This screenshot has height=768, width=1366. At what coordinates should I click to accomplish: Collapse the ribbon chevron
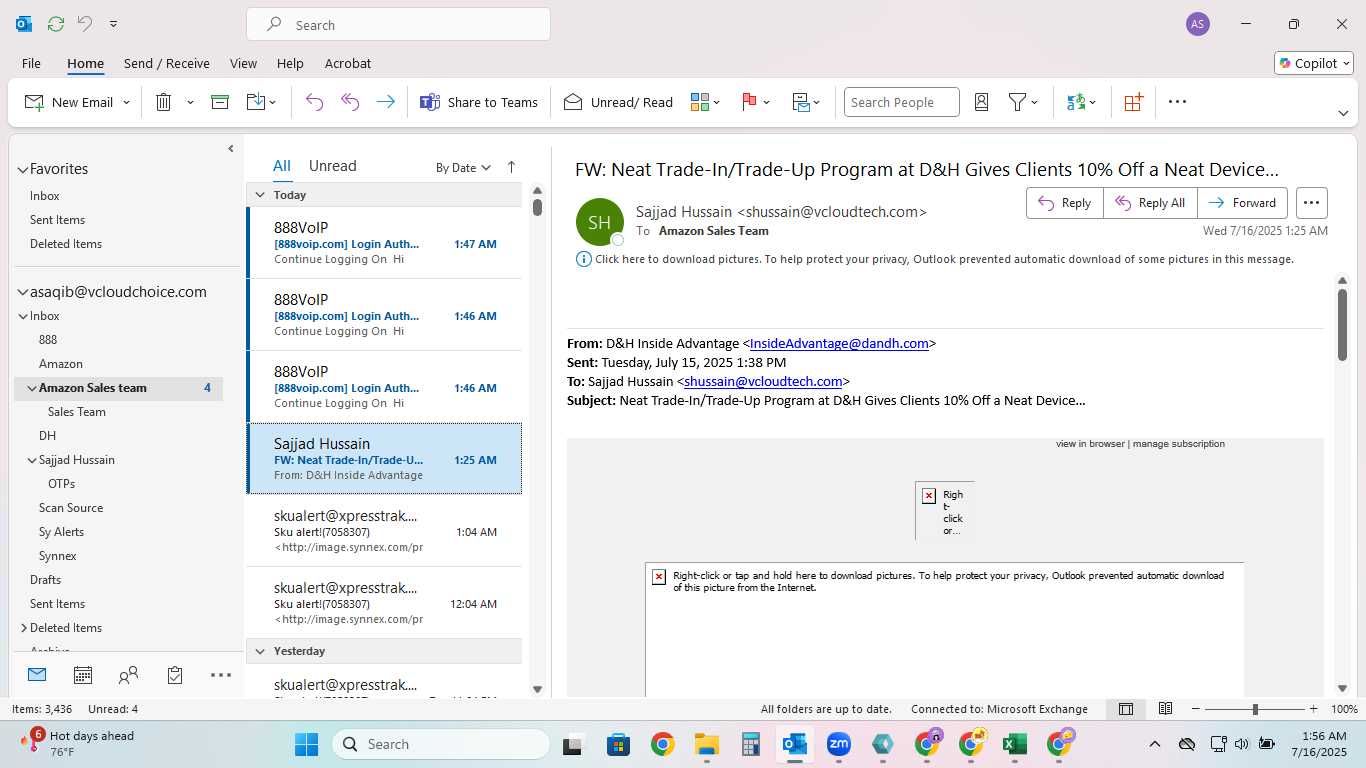1343,113
